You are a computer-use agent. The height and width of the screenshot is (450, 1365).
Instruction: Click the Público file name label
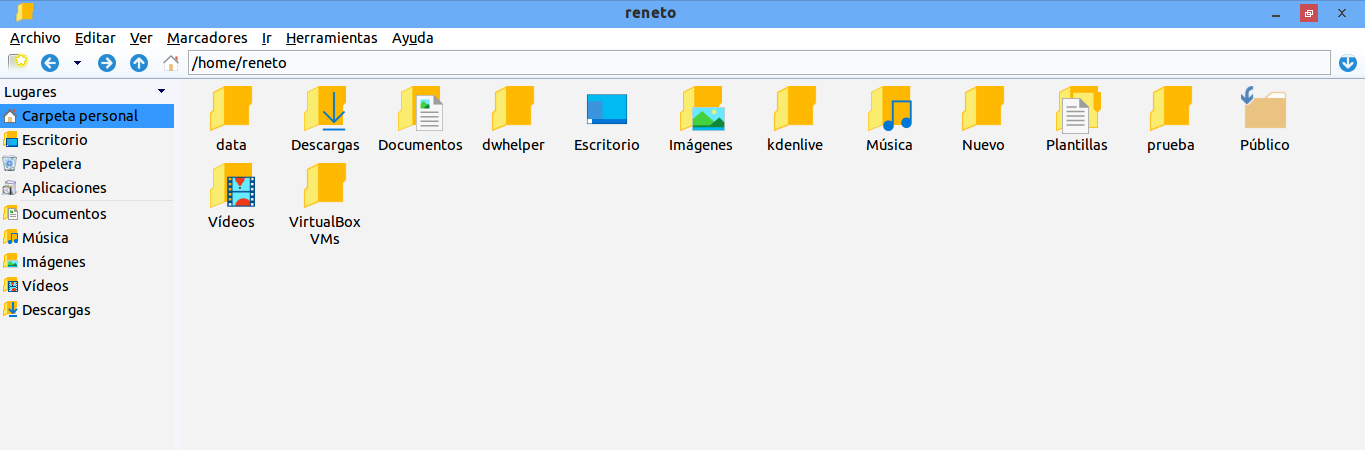(x=1265, y=145)
